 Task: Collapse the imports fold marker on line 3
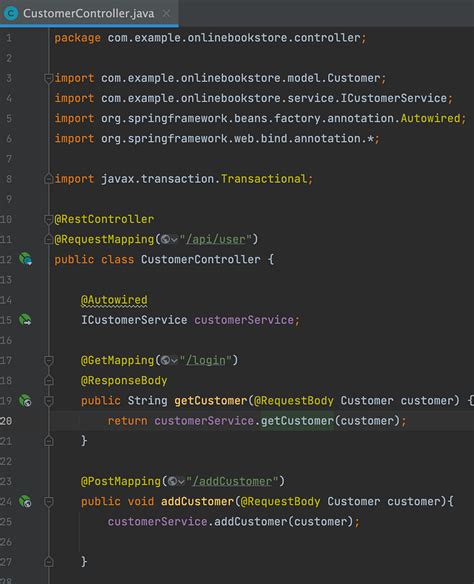48,78
